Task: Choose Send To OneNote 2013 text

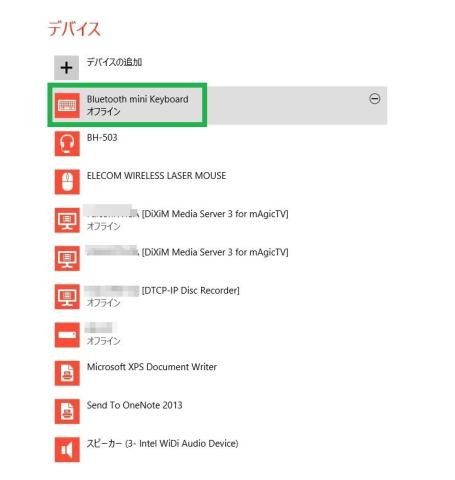Action: pos(134,405)
